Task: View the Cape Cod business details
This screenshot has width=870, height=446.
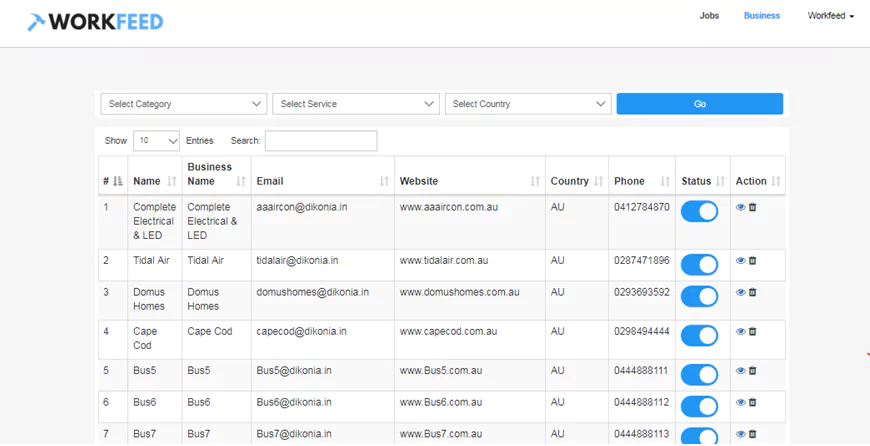Action: click(x=741, y=332)
